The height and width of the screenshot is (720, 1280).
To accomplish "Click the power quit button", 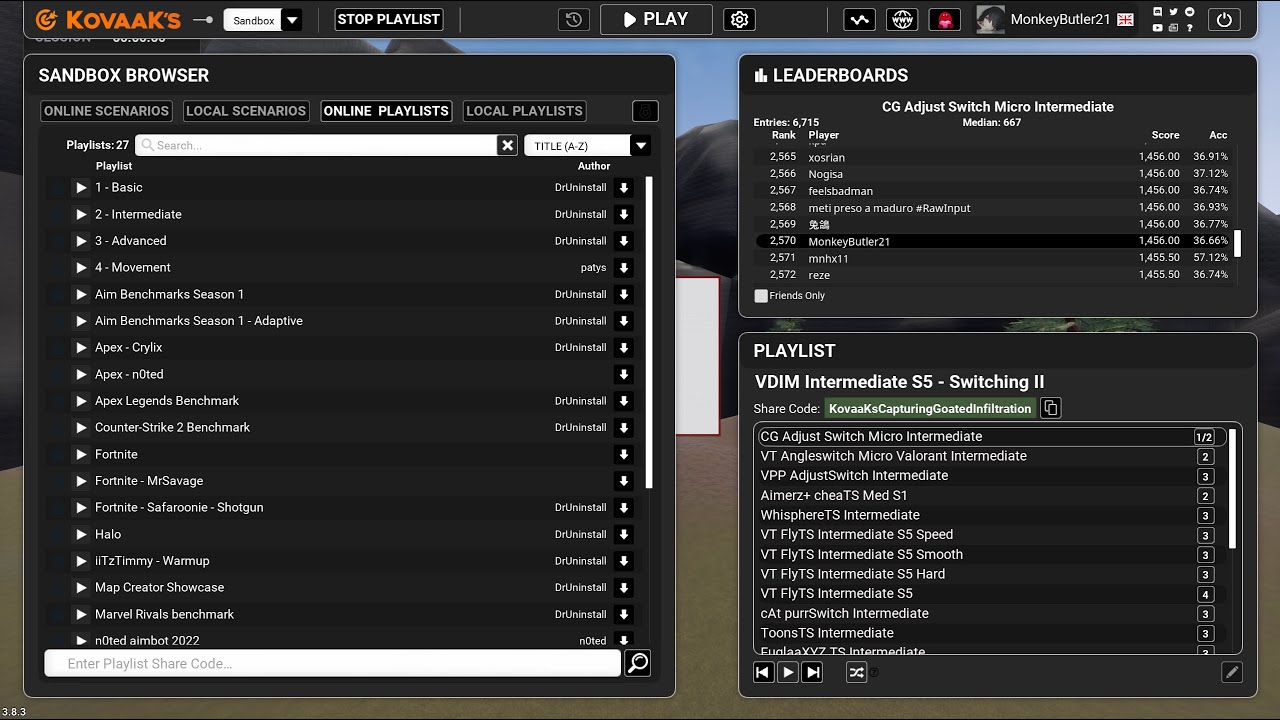I will point(1224,20).
